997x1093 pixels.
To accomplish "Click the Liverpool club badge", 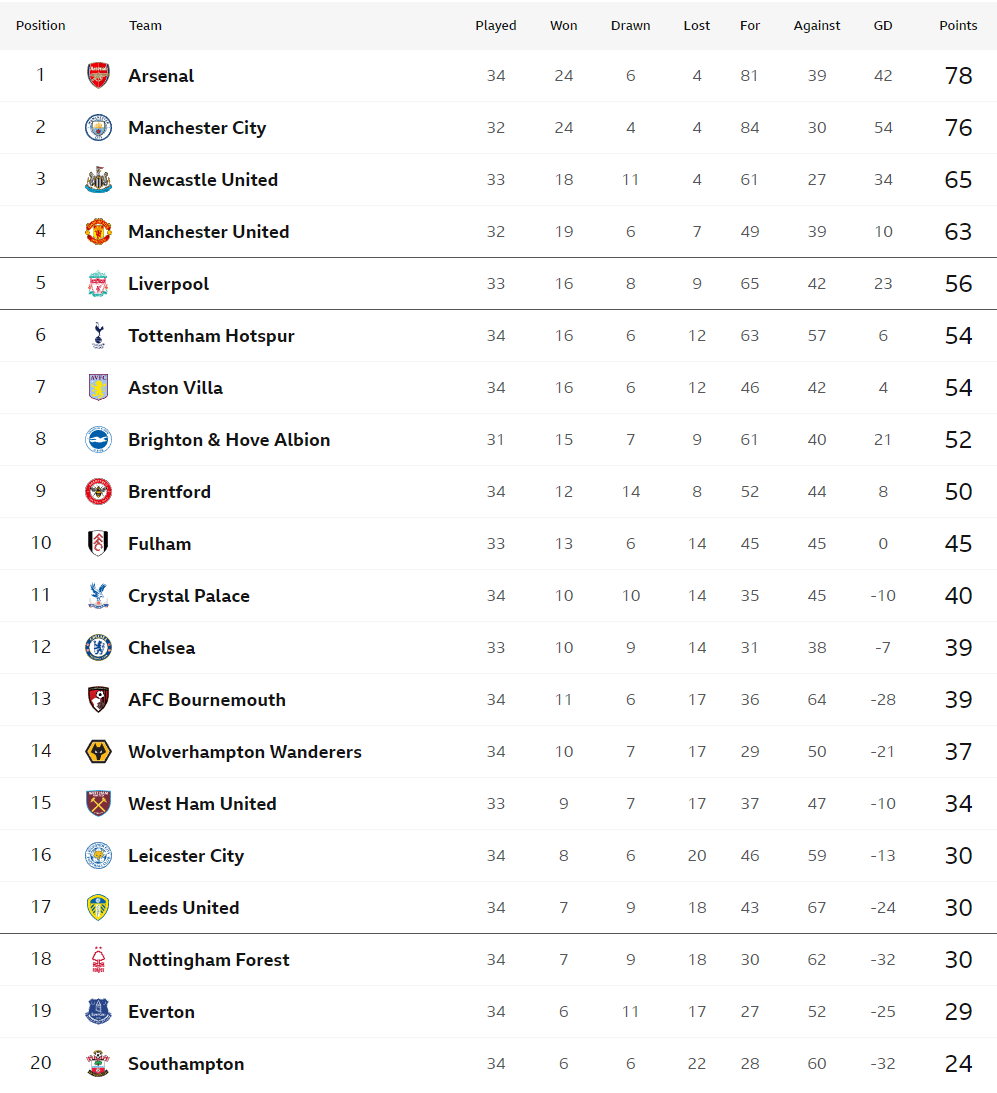I will click(x=98, y=284).
